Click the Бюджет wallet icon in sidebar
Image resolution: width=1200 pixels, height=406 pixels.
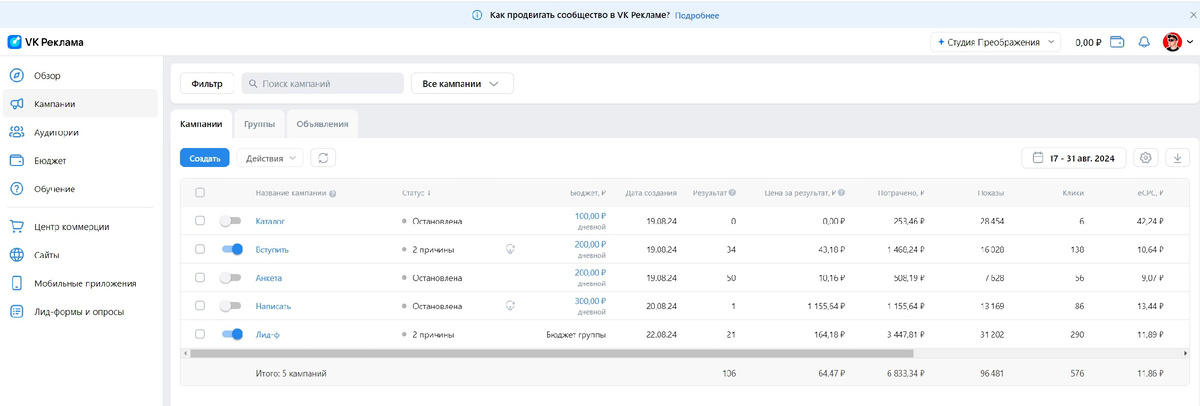pyautogui.click(x=16, y=160)
